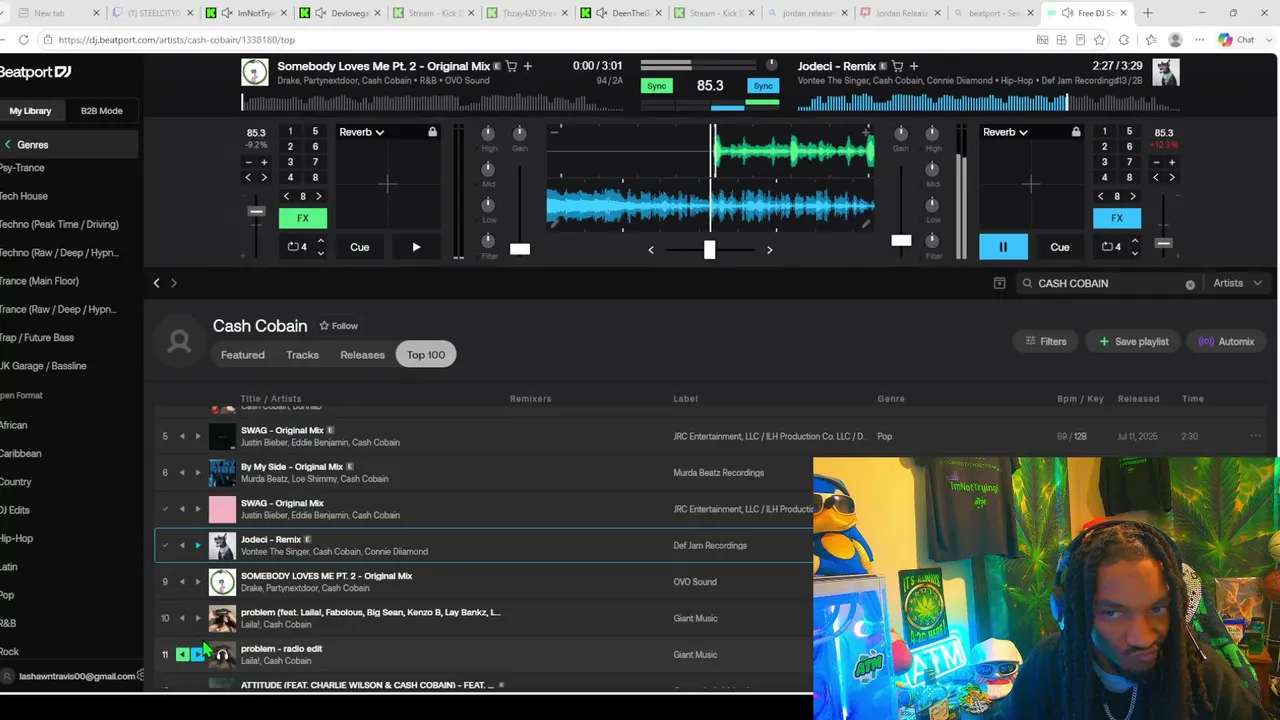The height and width of the screenshot is (720, 1280).
Task: Load problem - radio edit to the right deck
Action: [197, 654]
